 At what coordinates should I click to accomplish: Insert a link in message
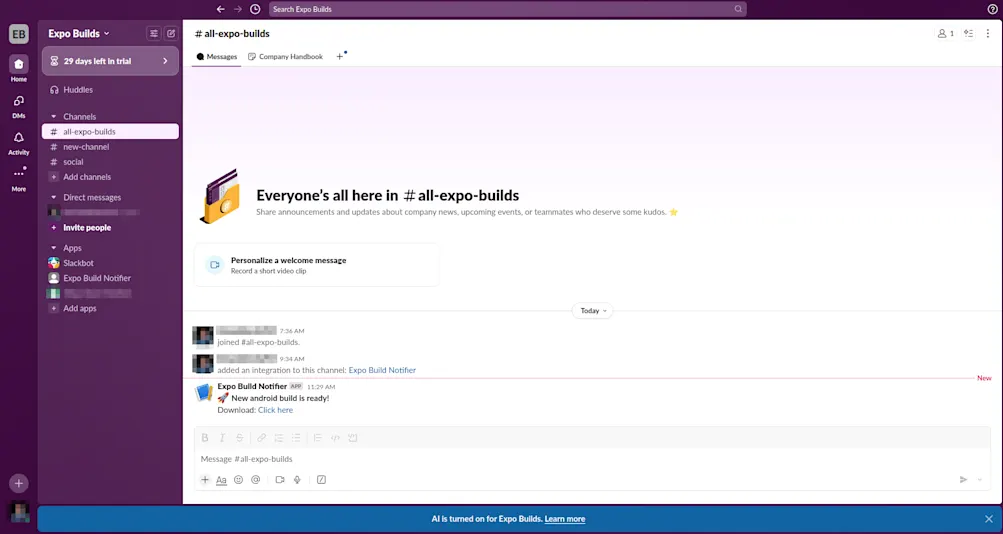click(x=262, y=438)
